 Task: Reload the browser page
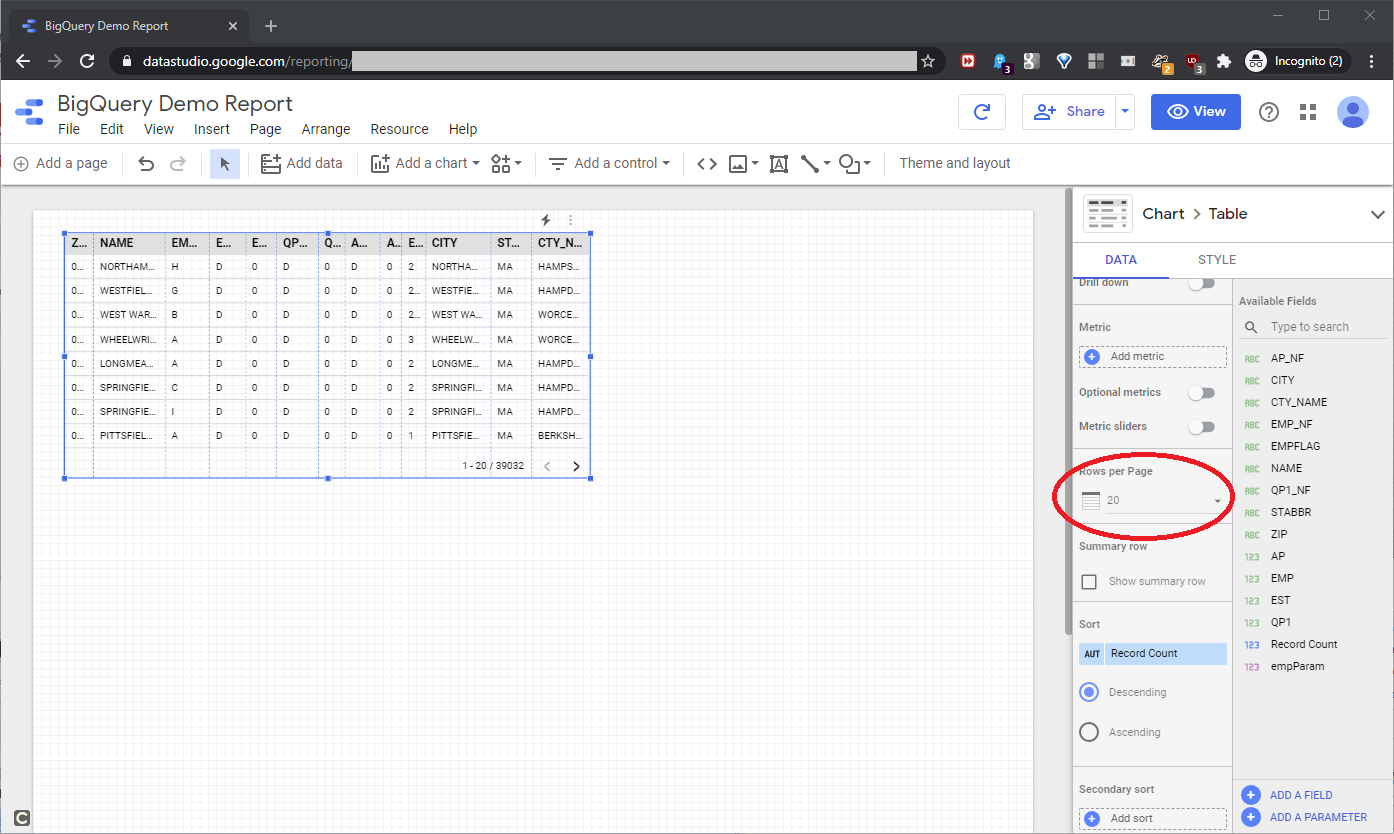click(87, 61)
